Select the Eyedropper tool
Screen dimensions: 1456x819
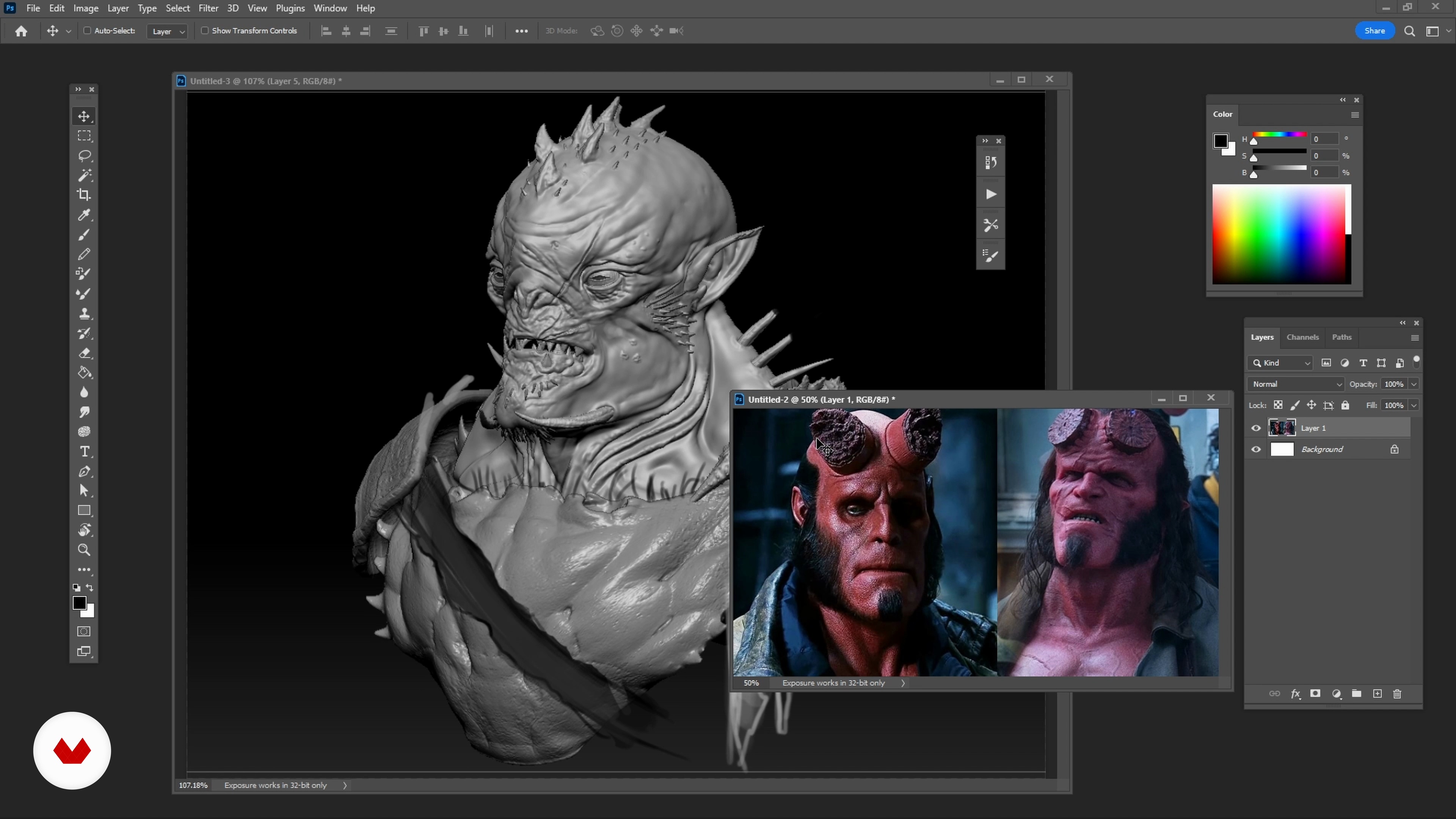84,215
